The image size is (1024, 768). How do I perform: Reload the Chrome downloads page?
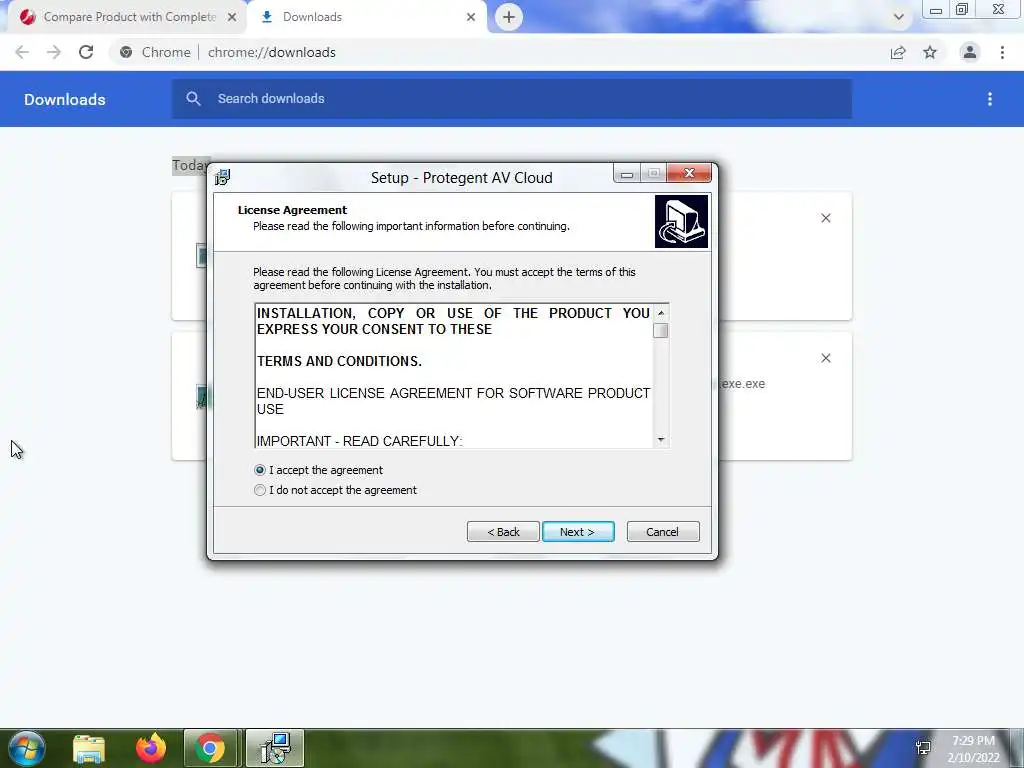pos(86,52)
